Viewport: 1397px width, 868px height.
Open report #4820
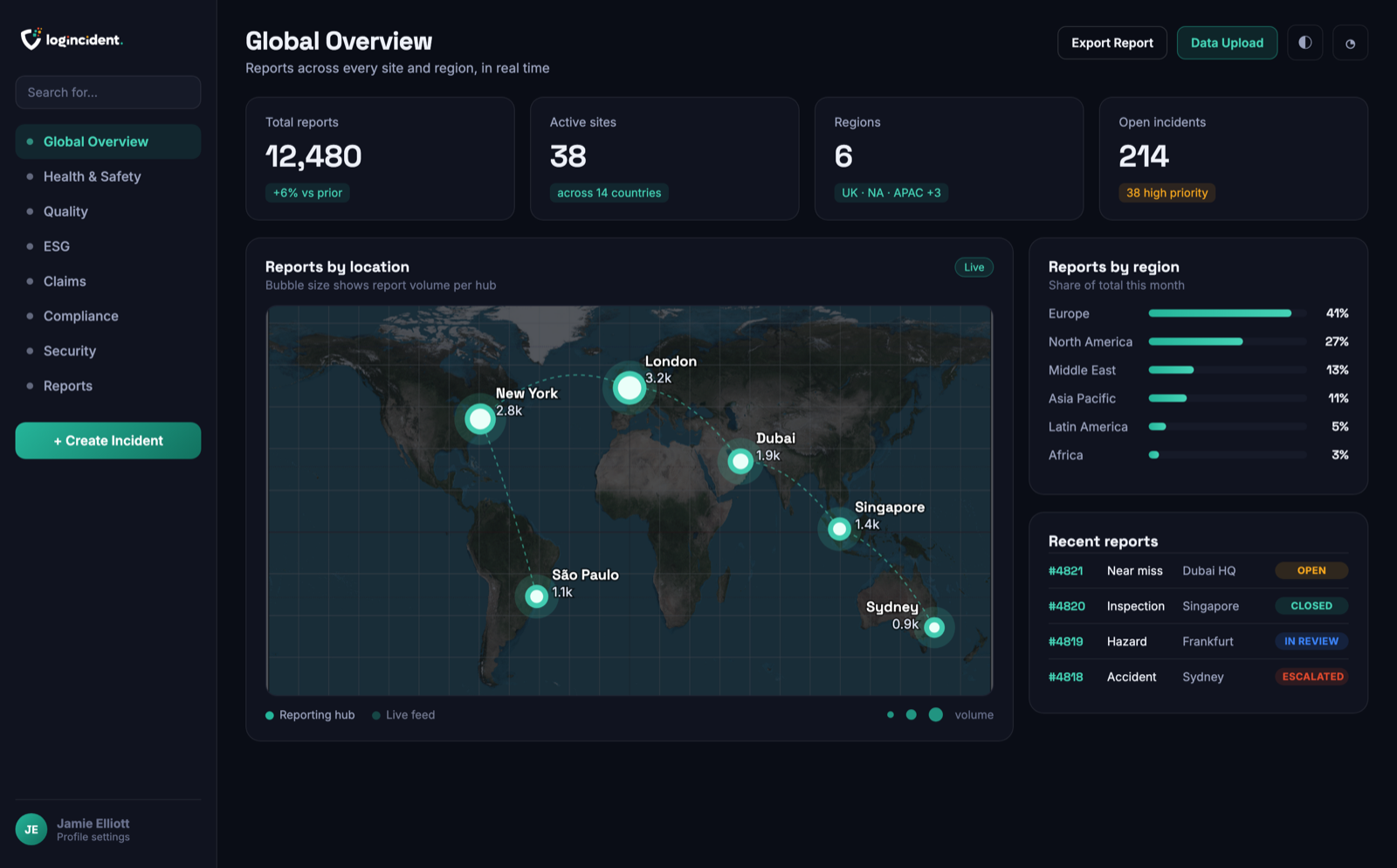click(1067, 606)
